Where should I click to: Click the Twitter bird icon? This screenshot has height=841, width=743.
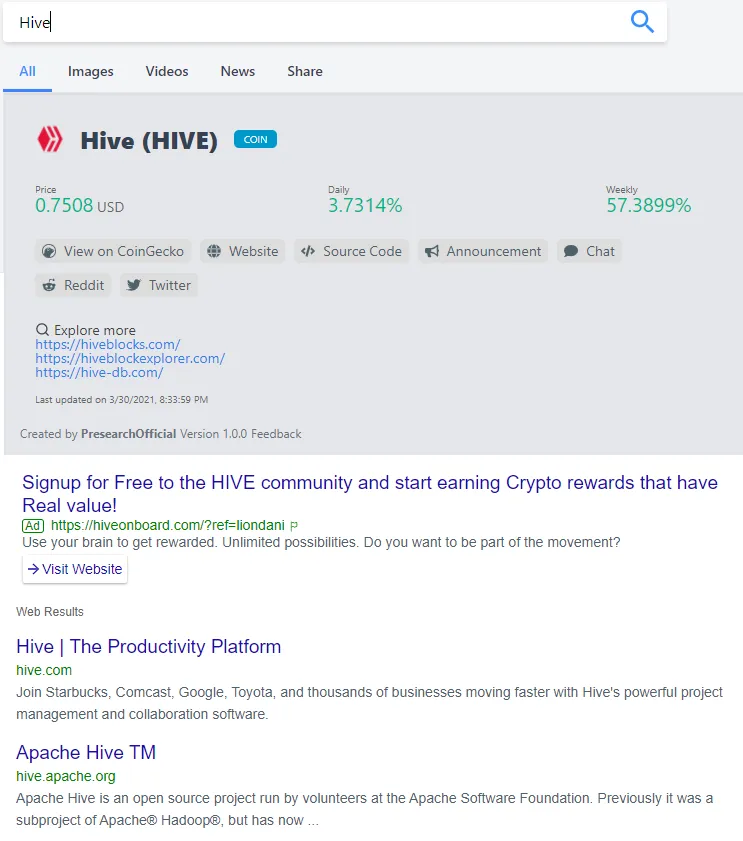click(x=134, y=285)
